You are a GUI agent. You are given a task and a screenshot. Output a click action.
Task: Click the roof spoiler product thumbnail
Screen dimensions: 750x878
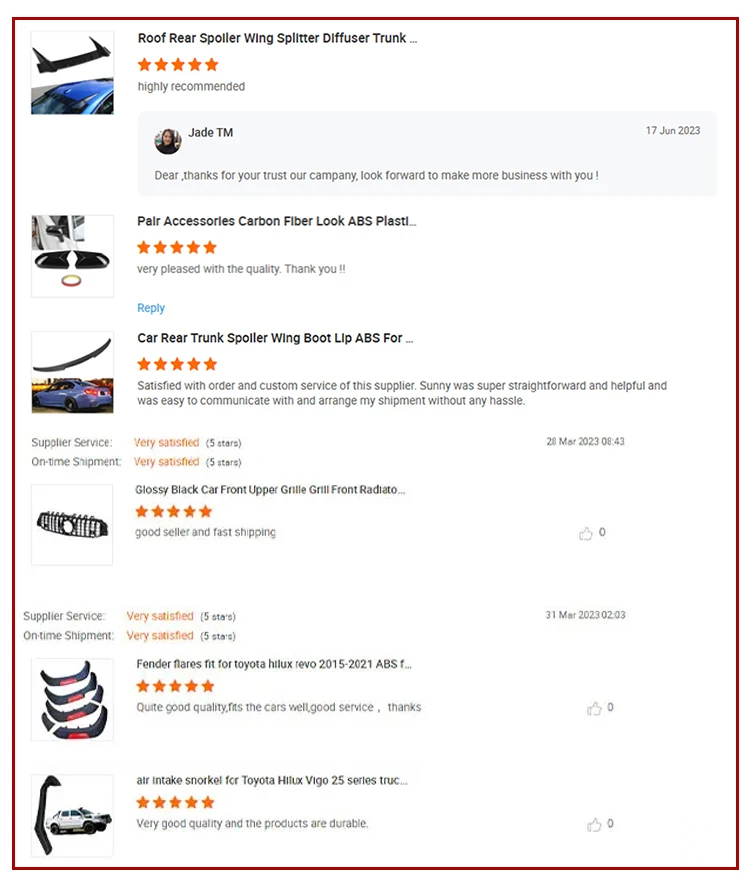[x=72, y=73]
